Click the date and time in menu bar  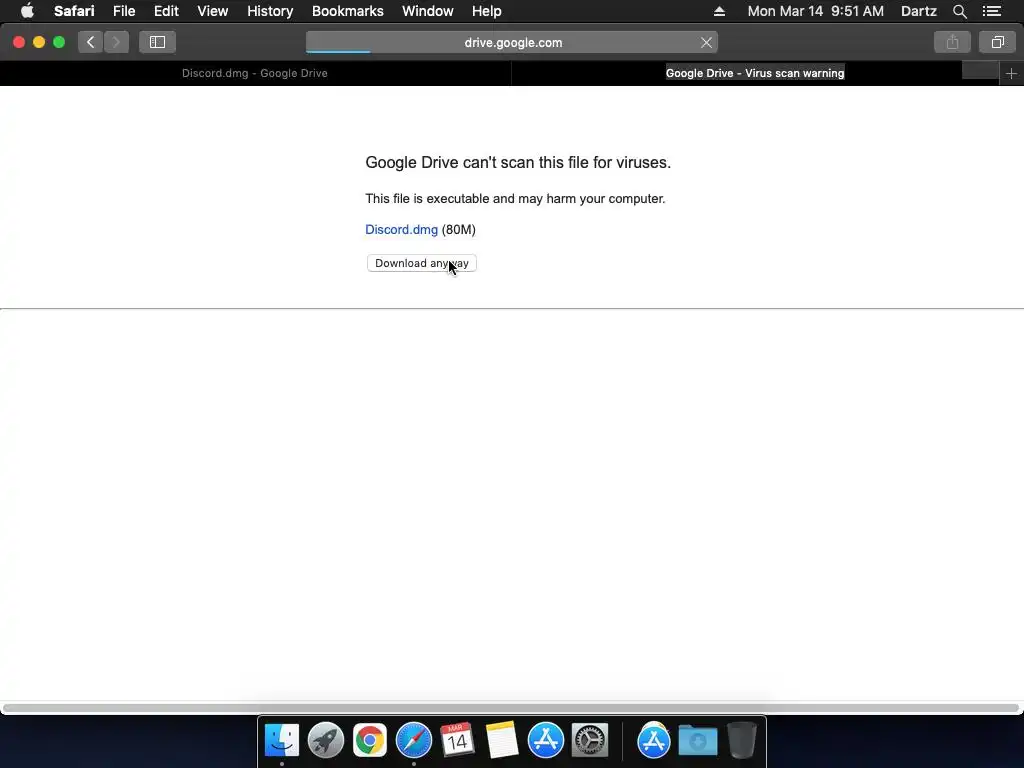[x=816, y=11]
